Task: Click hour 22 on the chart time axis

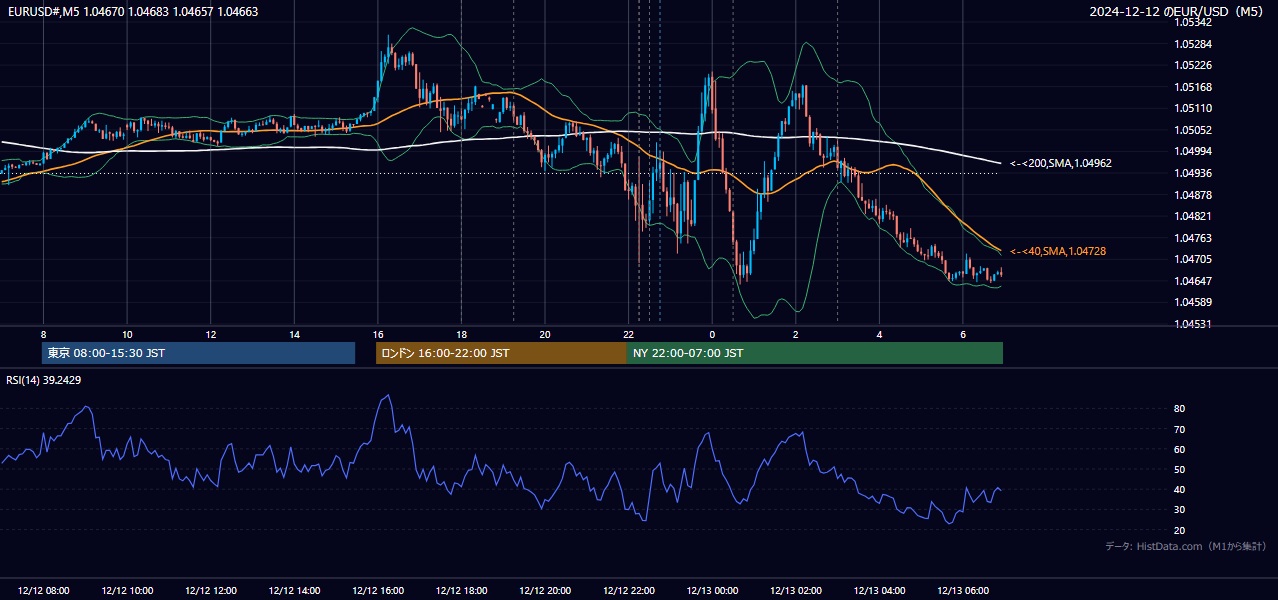Action: (x=628, y=334)
